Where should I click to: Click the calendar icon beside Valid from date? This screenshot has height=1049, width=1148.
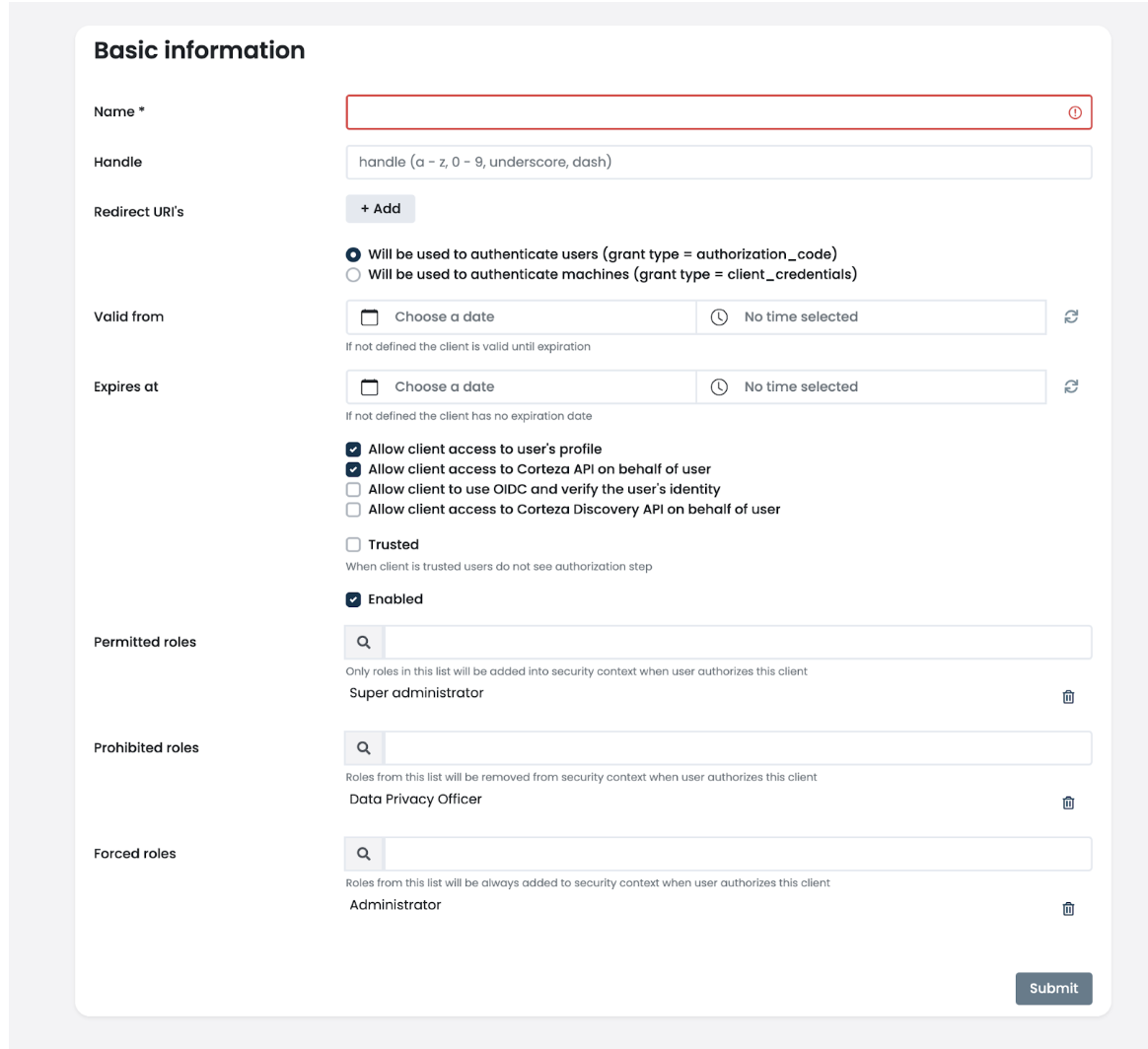pos(368,316)
